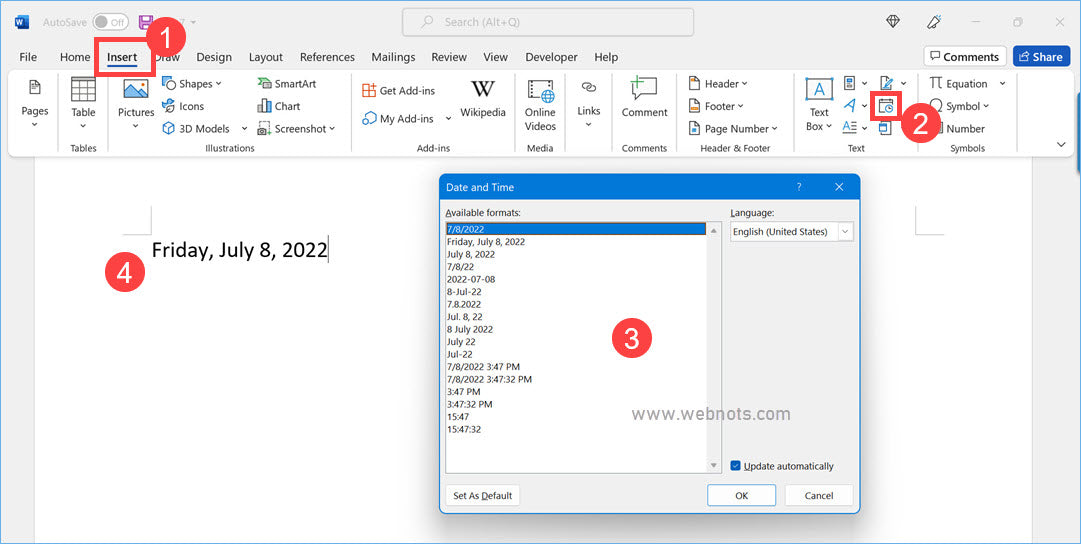Viewport: 1081px width, 544px height.
Task: Pick the 8 July 2022 format
Action: click(x=576, y=330)
